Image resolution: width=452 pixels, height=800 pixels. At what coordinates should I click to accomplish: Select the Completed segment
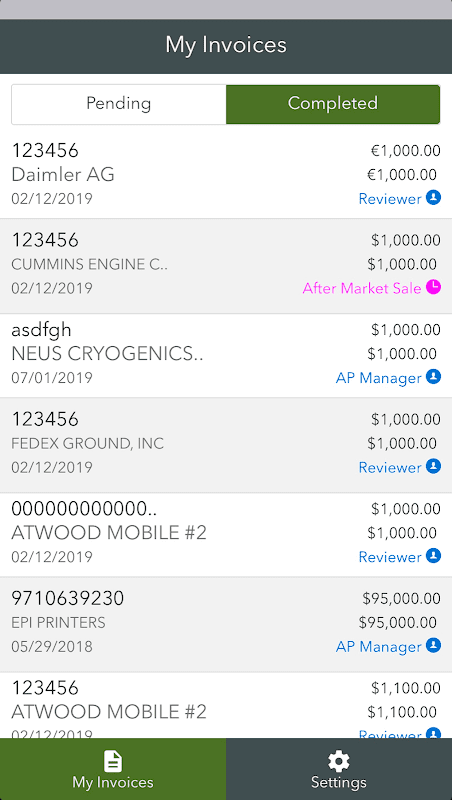click(x=333, y=104)
